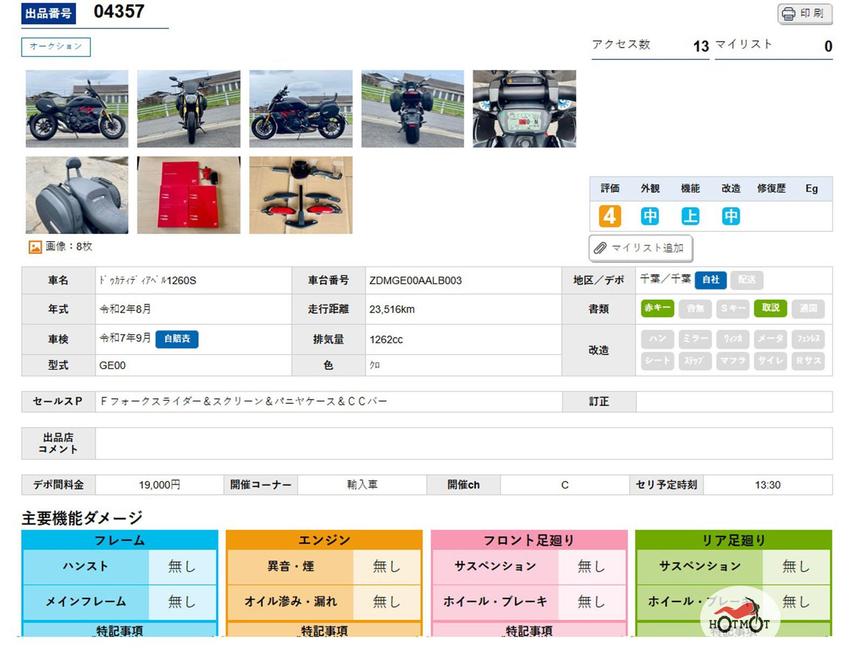
Task: Open the dashboard display photo thumbnail
Action: pos(524,108)
